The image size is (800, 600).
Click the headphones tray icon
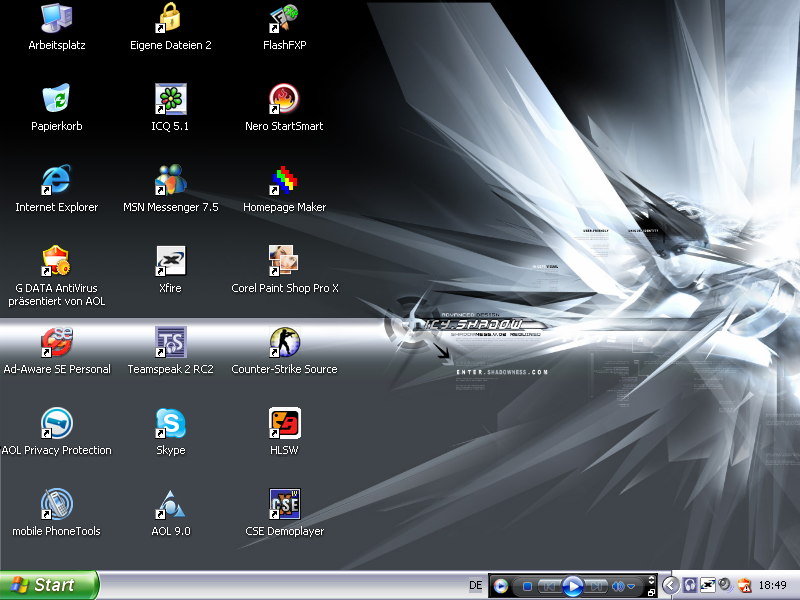689,585
